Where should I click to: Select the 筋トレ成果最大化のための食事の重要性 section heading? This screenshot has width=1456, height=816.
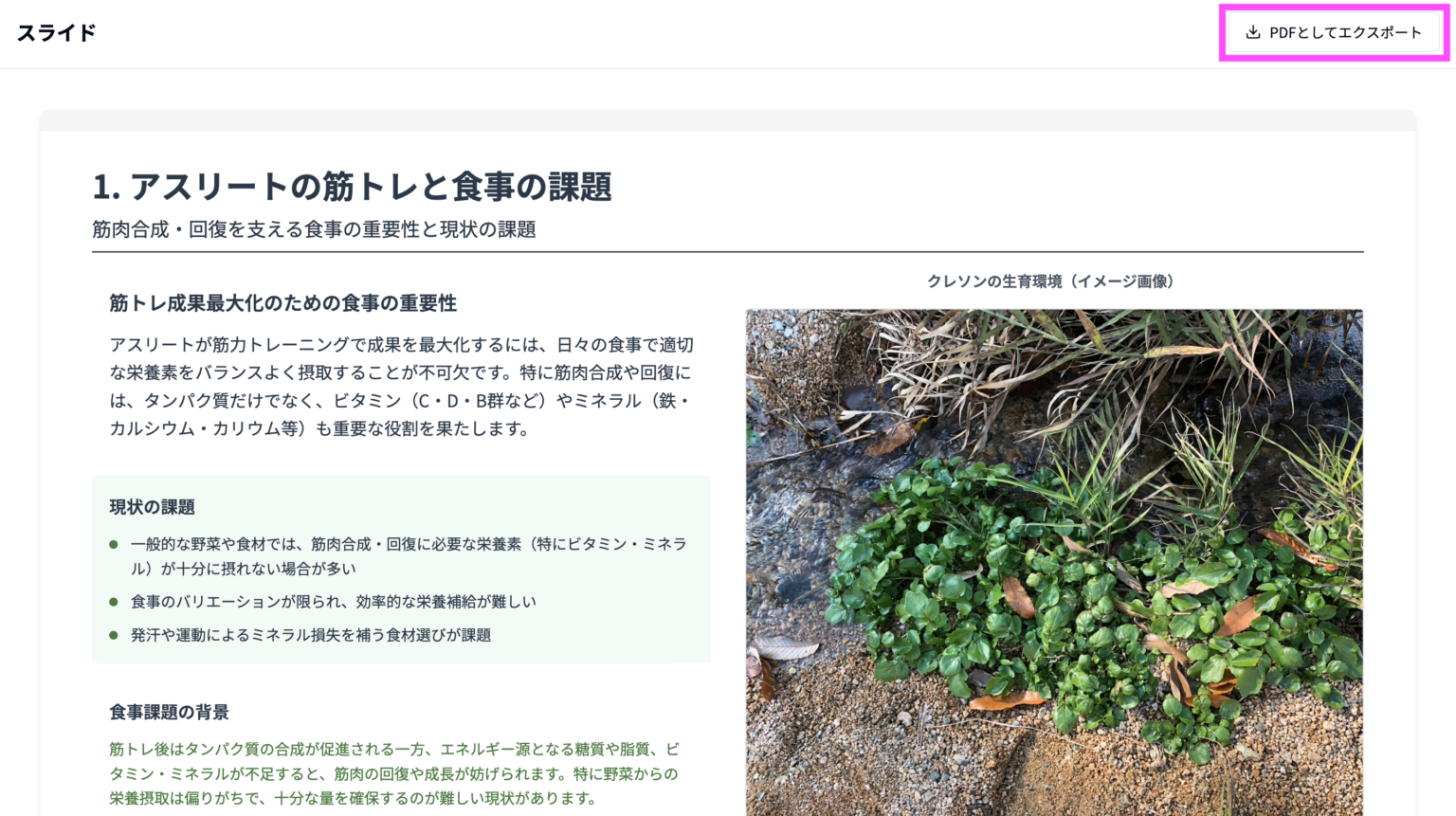coord(282,303)
